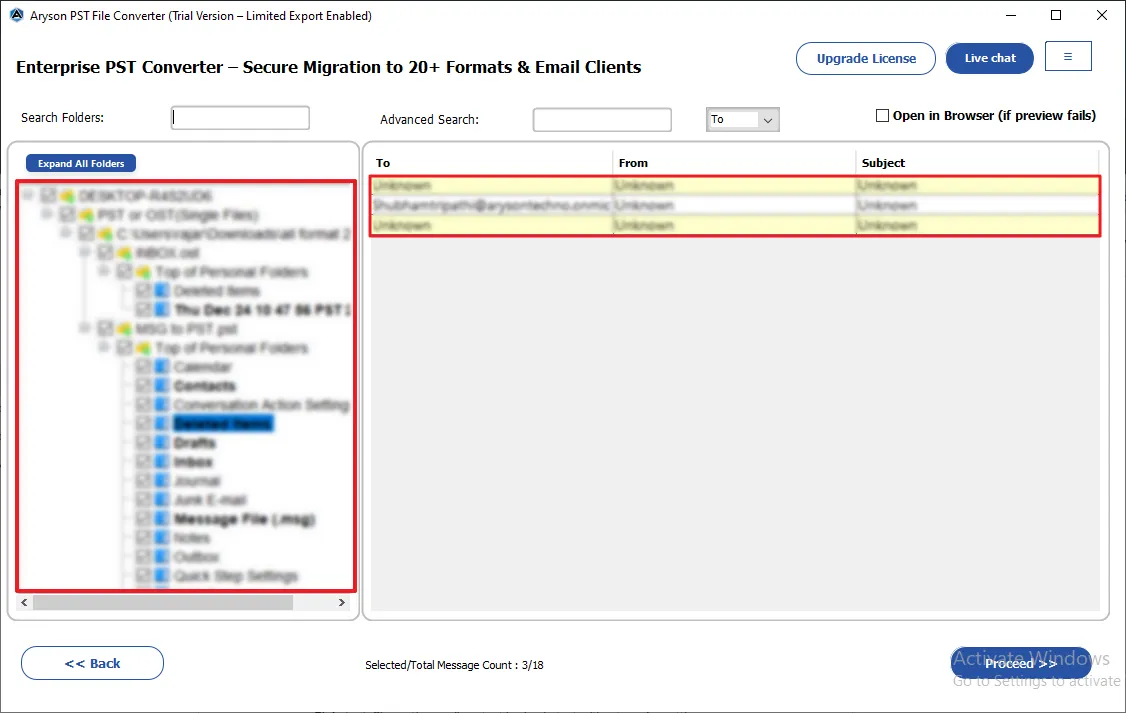Collapse the PST or OST(Single Files) node
The image size is (1126, 713).
tap(47, 214)
